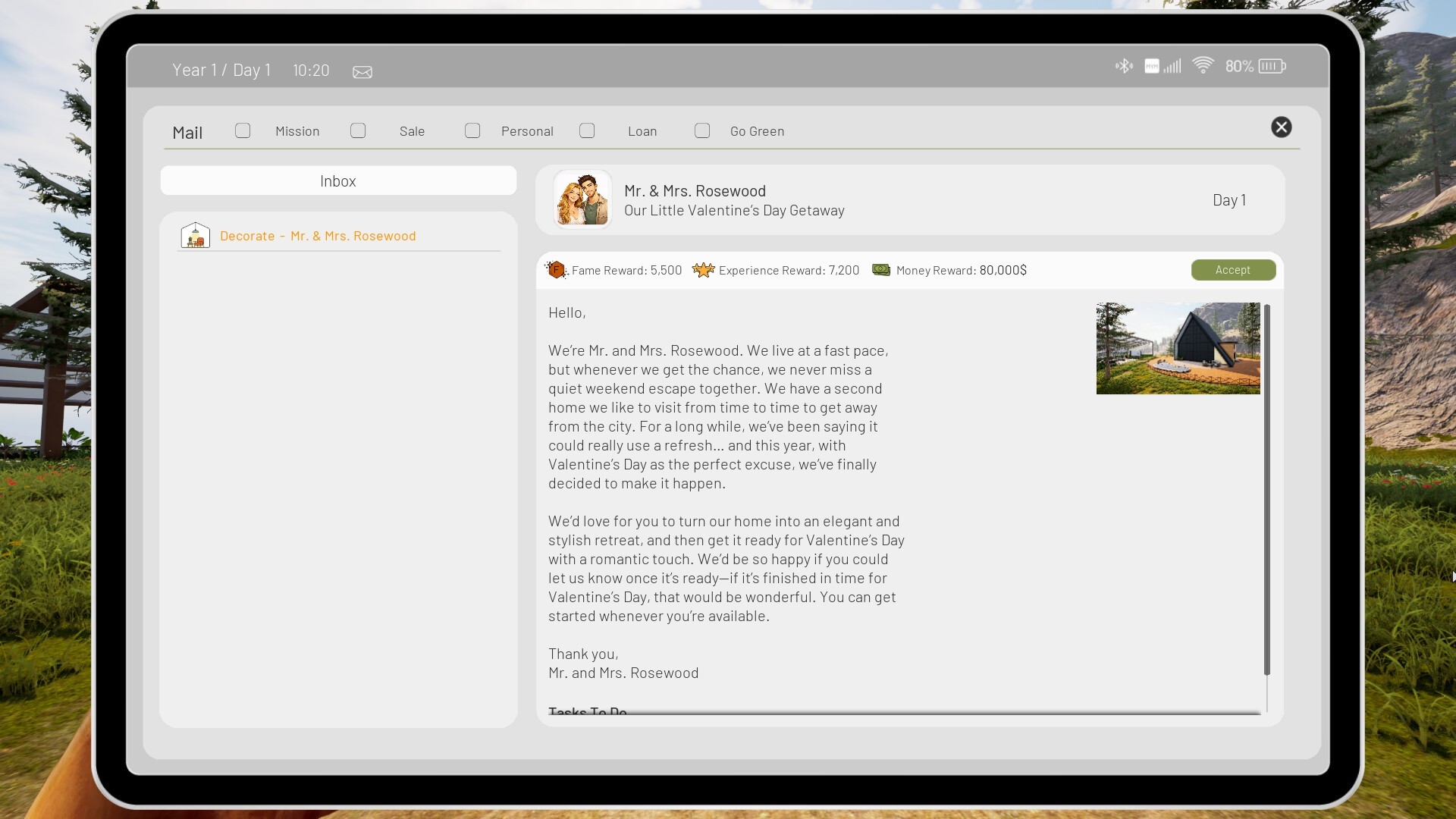The height and width of the screenshot is (819, 1456).
Task: Check the Sale filter box
Action: click(x=357, y=130)
